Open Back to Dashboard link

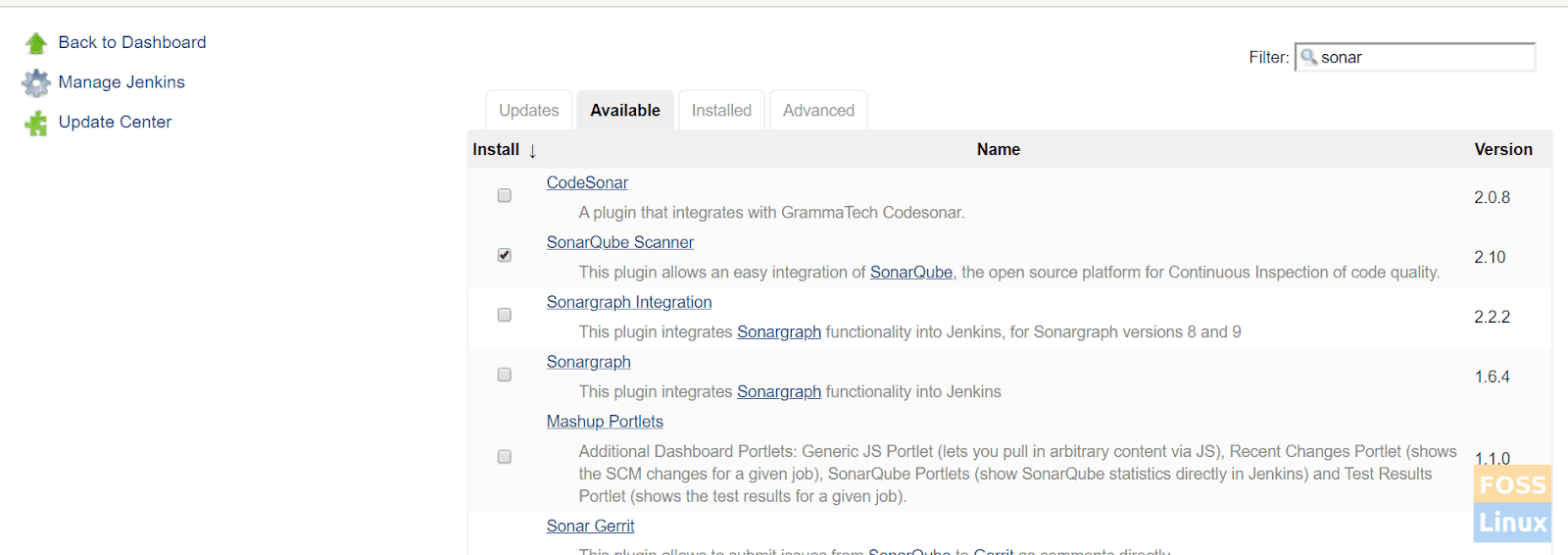[x=132, y=42]
